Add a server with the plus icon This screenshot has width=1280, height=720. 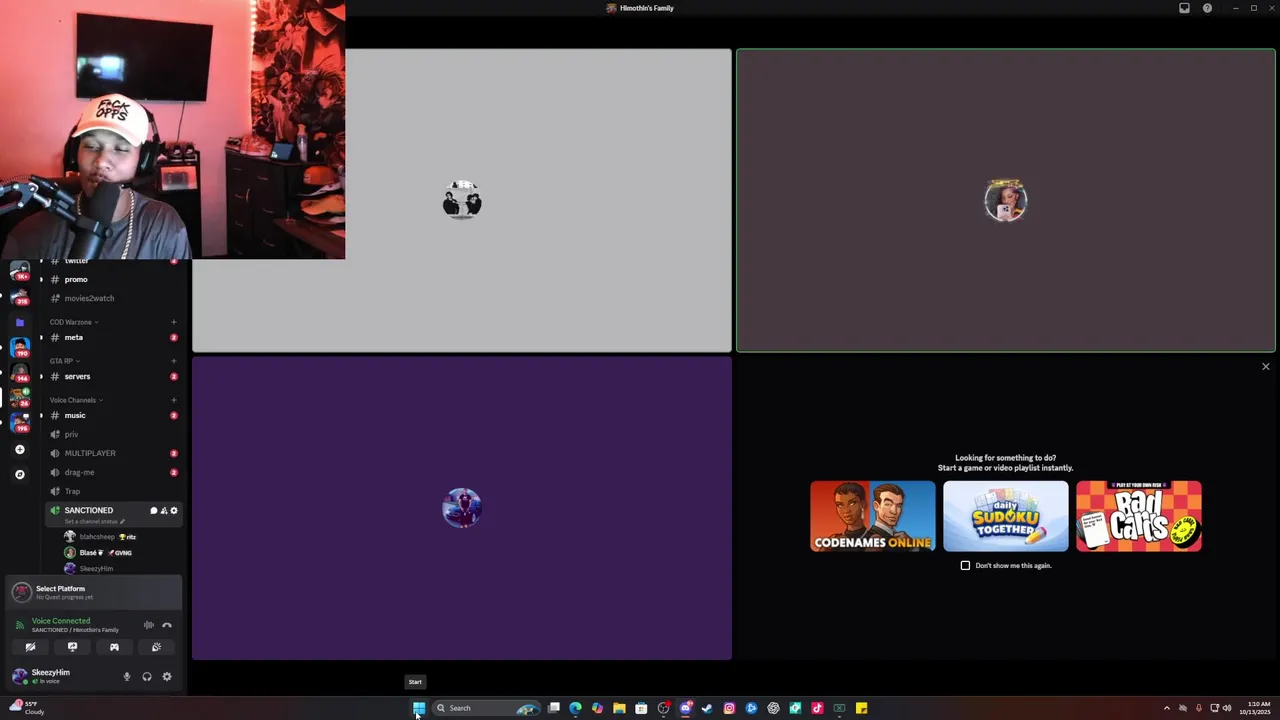pos(20,449)
